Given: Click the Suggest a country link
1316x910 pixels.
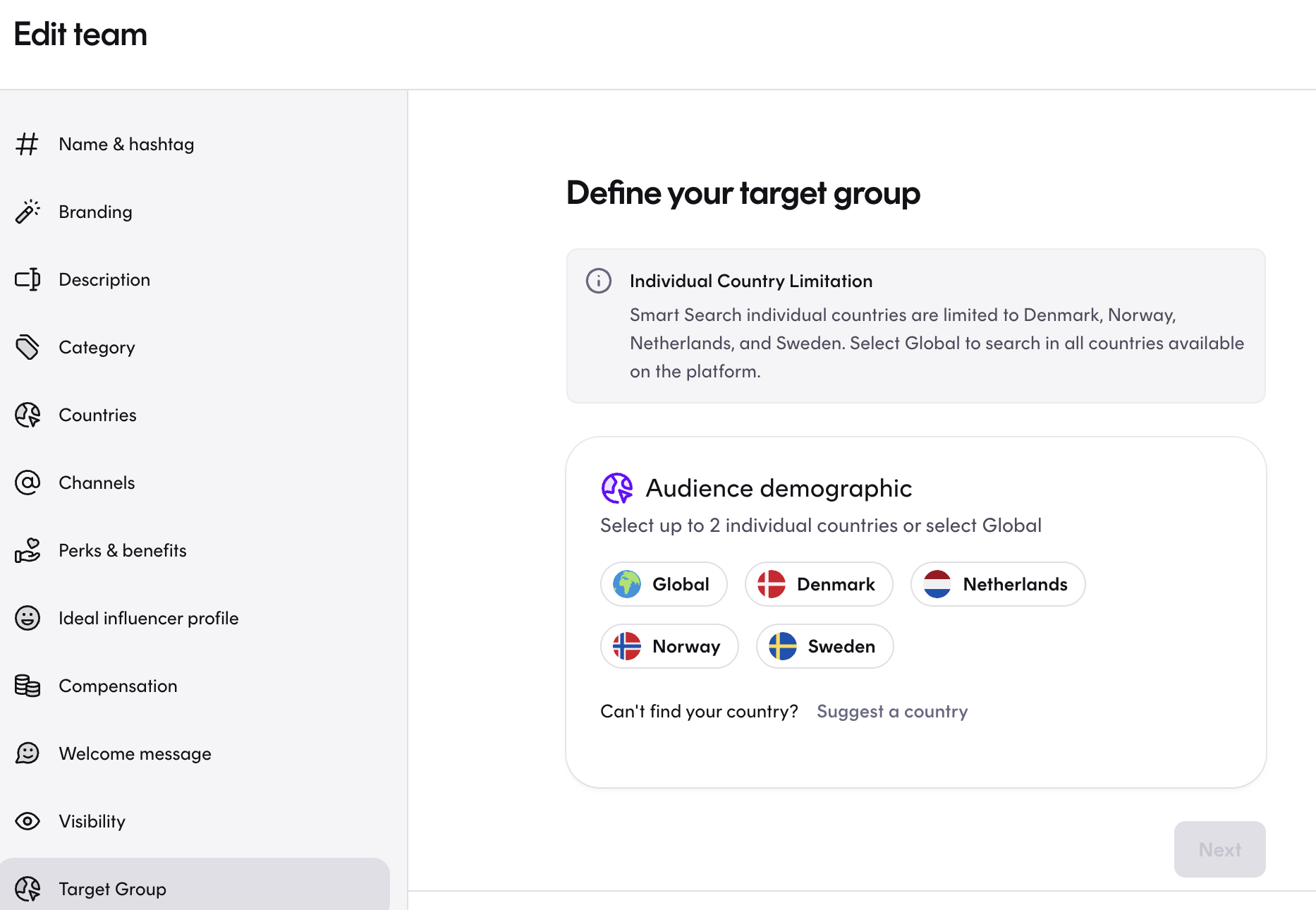Looking at the screenshot, I should click(x=892, y=711).
